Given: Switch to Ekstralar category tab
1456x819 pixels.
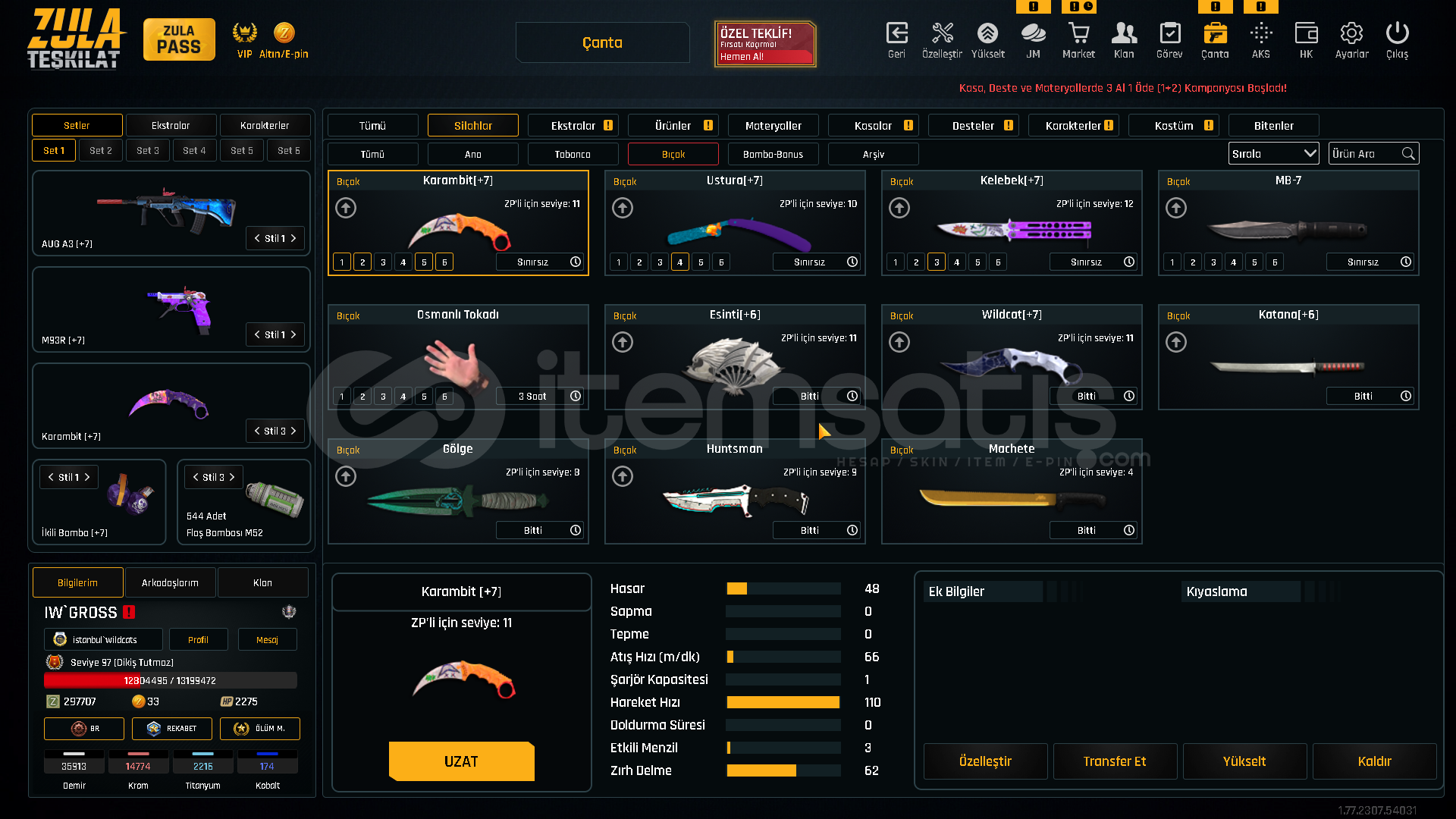Looking at the screenshot, I should pos(573,126).
